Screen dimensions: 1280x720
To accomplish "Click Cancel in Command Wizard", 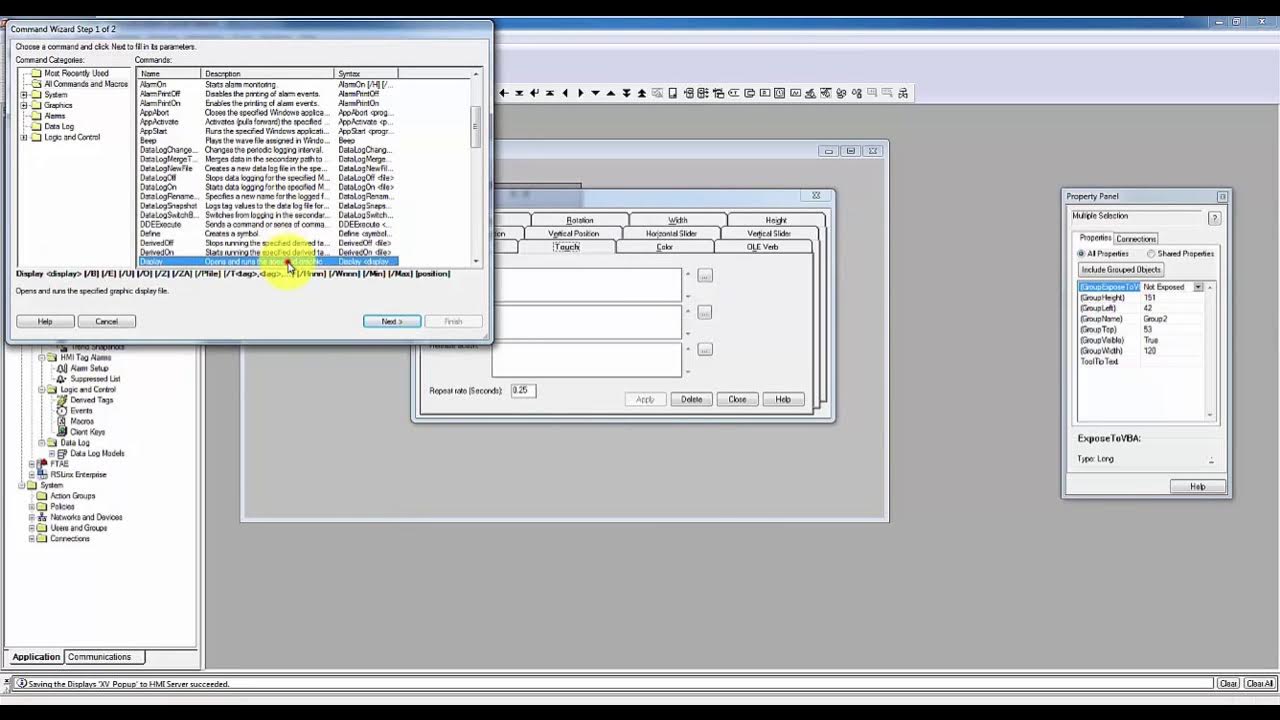I will pos(106,321).
